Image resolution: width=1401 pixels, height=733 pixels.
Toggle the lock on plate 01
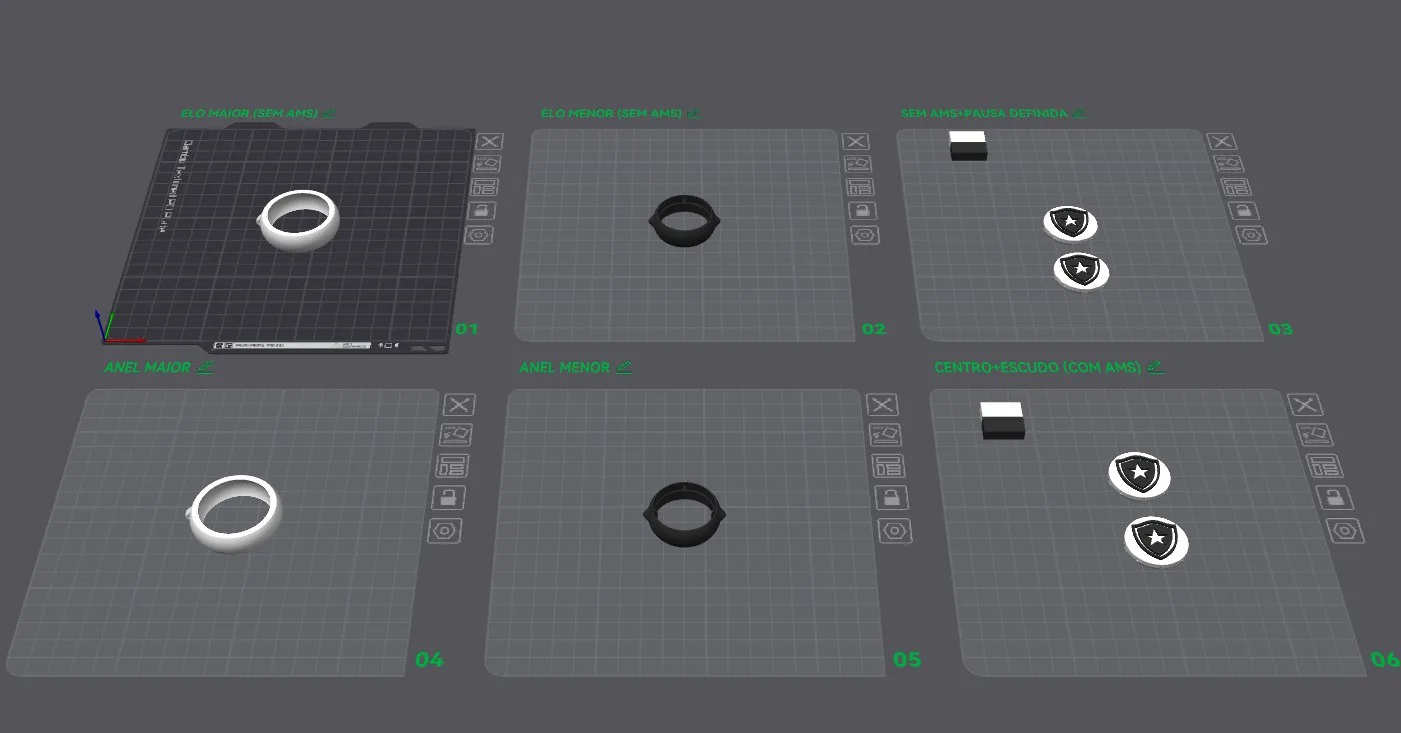click(482, 210)
